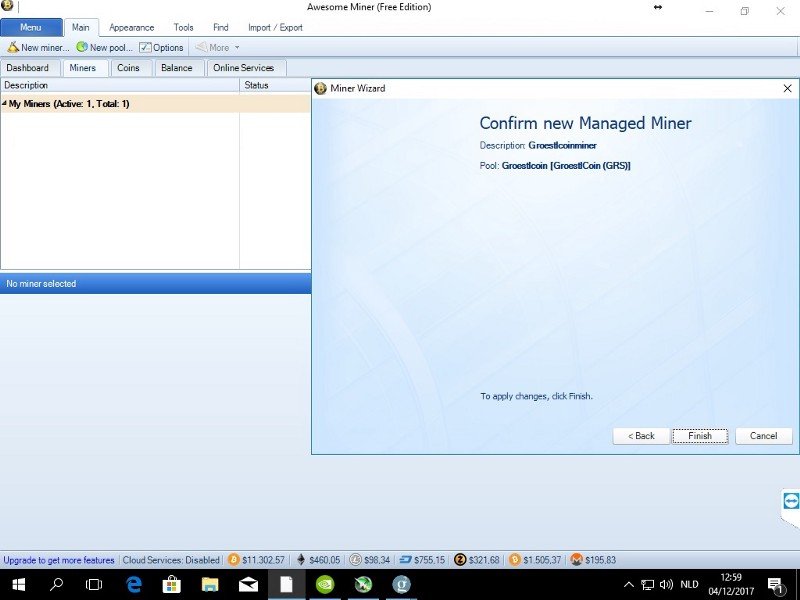
Task: Click the No miner selected header bar
Action: coord(156,284)
